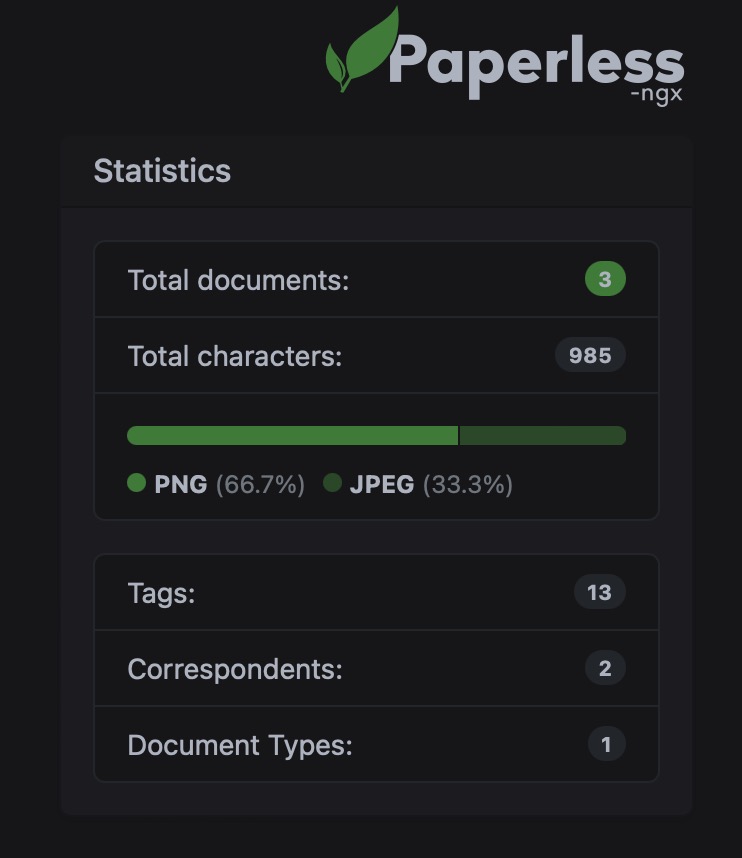
Task: Select the Total documents row
Action: pyautogui.click(x=375, y=280)
